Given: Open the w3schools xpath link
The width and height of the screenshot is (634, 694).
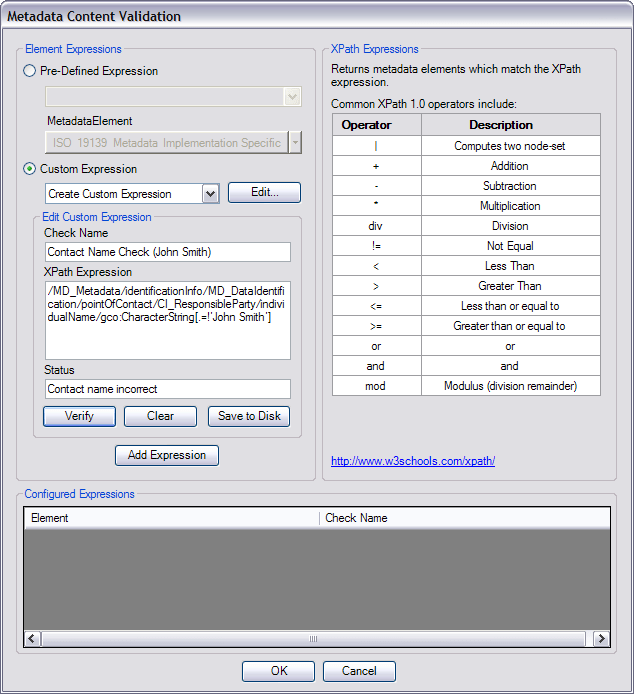Looking at the screenshot, I should tap(413, 461).
